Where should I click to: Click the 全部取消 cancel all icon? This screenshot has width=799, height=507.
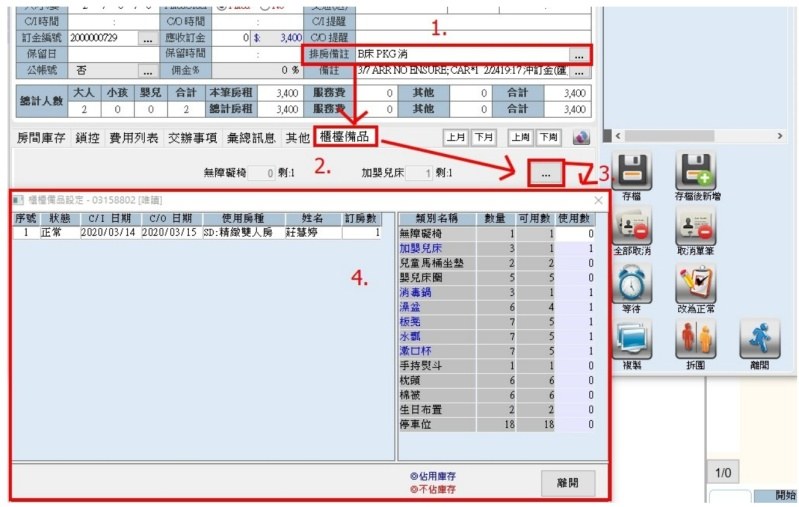tap(632, 227)
